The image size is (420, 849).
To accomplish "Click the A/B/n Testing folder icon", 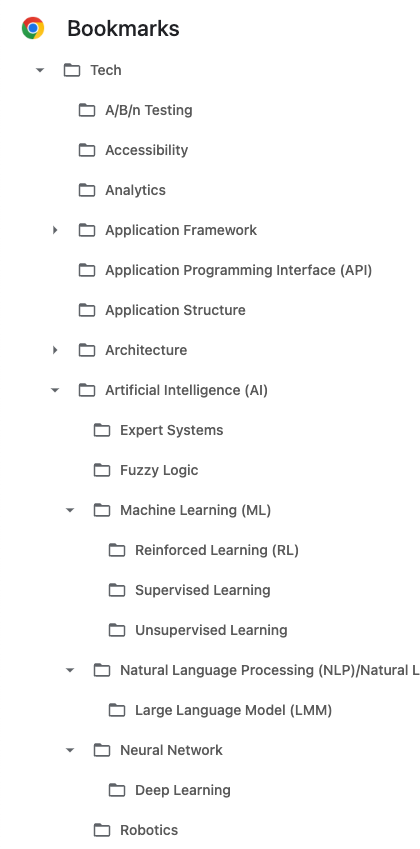I will pyautogui.click(x=87, y=110).
